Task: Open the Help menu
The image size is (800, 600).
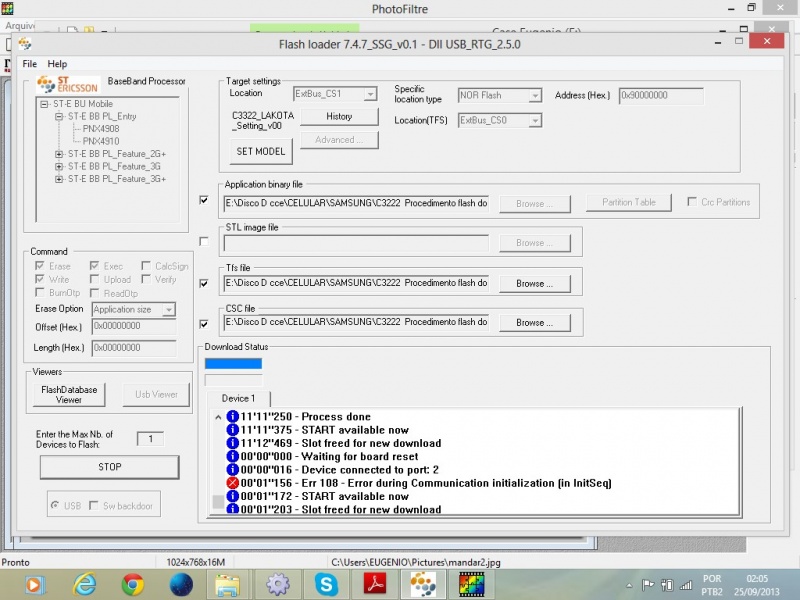Action: pyautogui.click(x=57, y=64)
